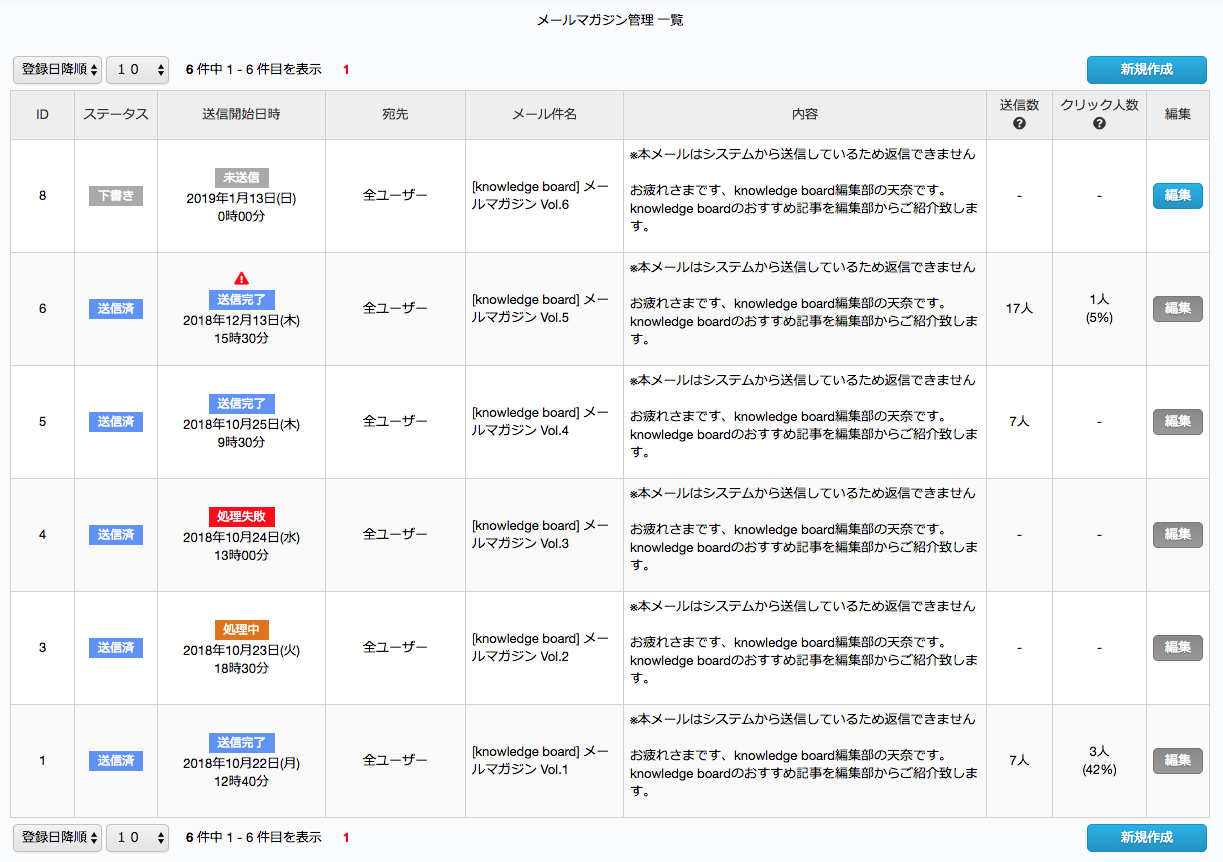The width and height of the screenshot is (1223, 862).
Task: Click the 処理中 orange status badge
Action: (241, 630)
